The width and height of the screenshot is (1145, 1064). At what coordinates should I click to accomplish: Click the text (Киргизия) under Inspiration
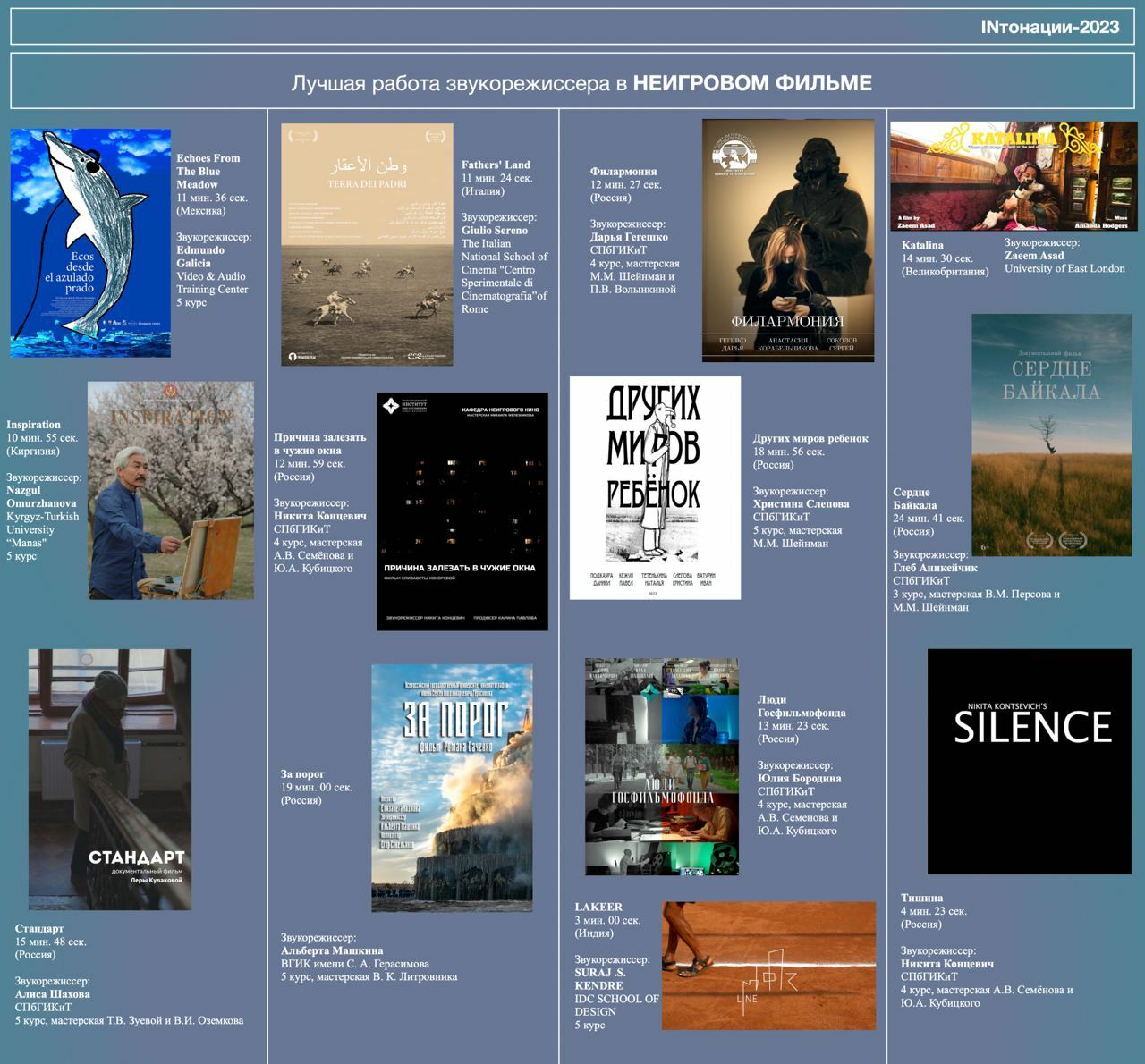[x=34, y=452]
